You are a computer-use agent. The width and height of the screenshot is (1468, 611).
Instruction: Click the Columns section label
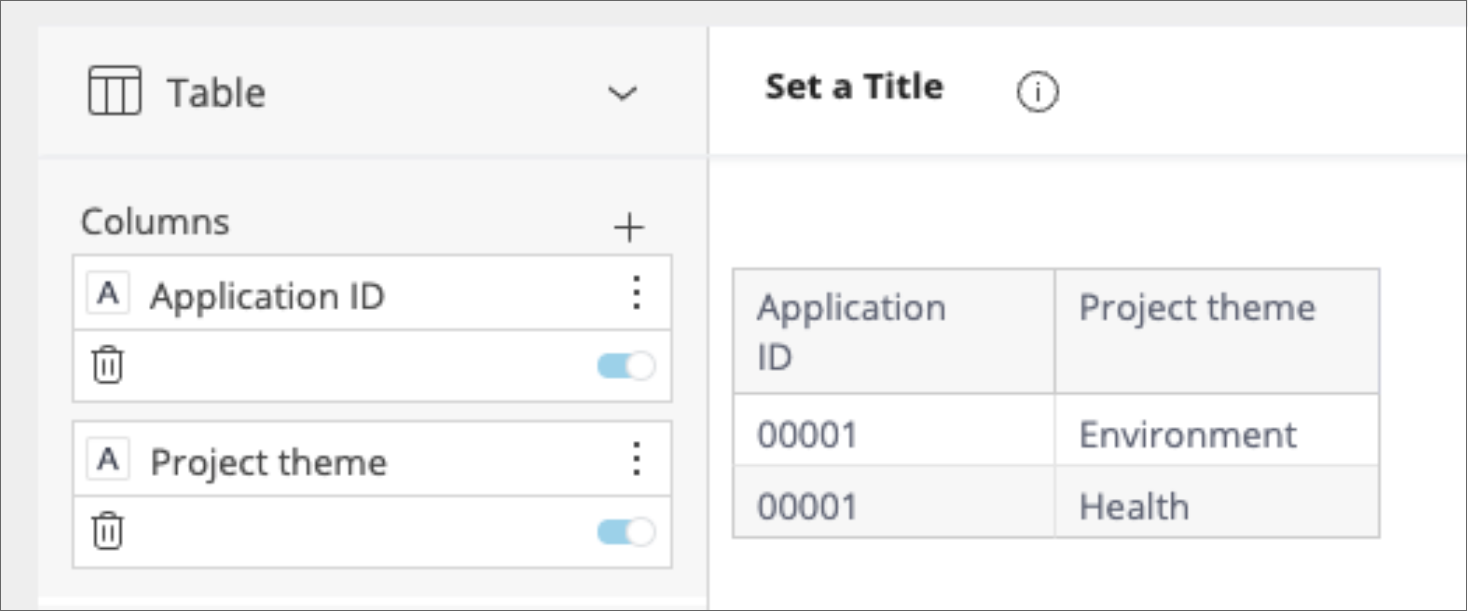tap(155, 221)
